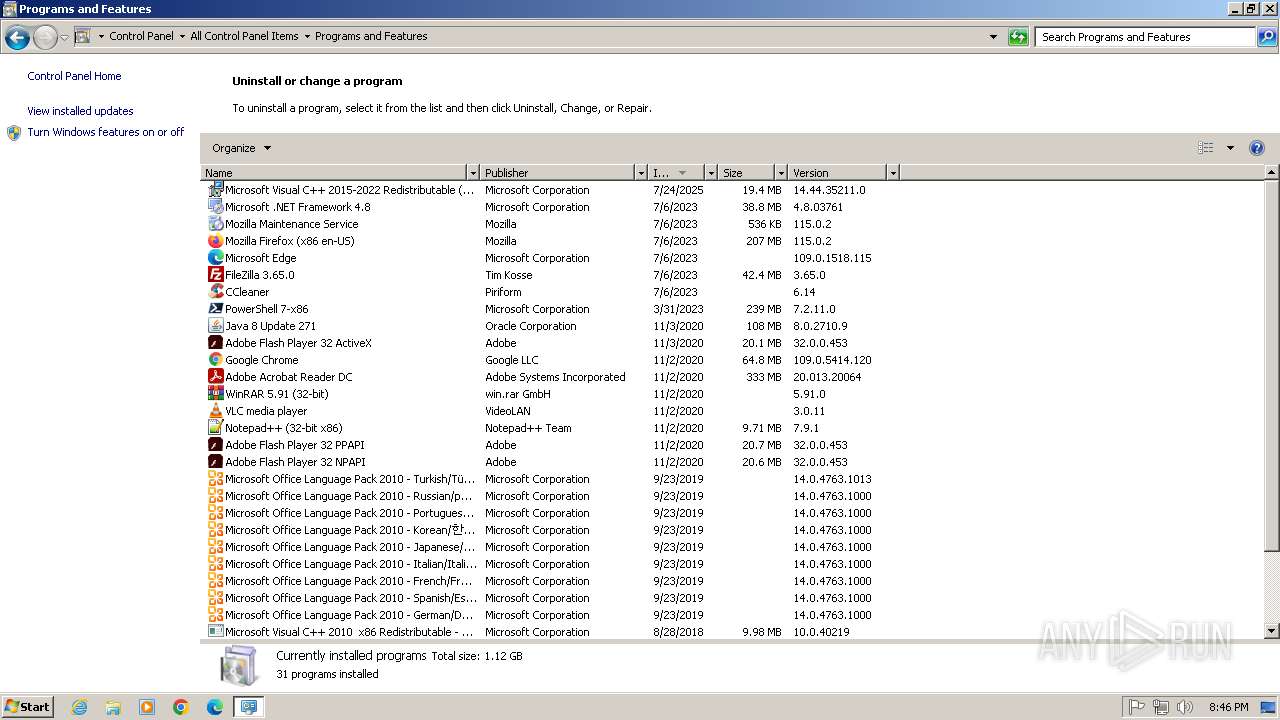Screen dimensions: 1280x720
Task: Expand the All Control Panel Items breadcrumb arrow
Action: coord(307,37)
